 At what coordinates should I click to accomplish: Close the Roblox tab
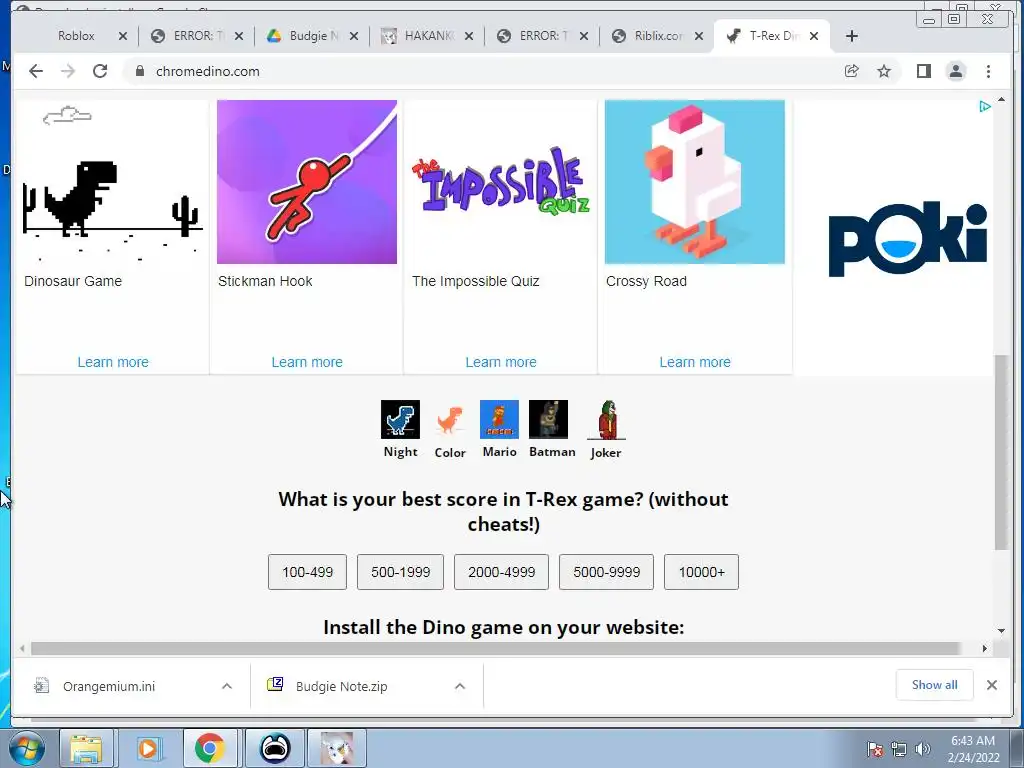pyautogui.click(x=123, y=36)
